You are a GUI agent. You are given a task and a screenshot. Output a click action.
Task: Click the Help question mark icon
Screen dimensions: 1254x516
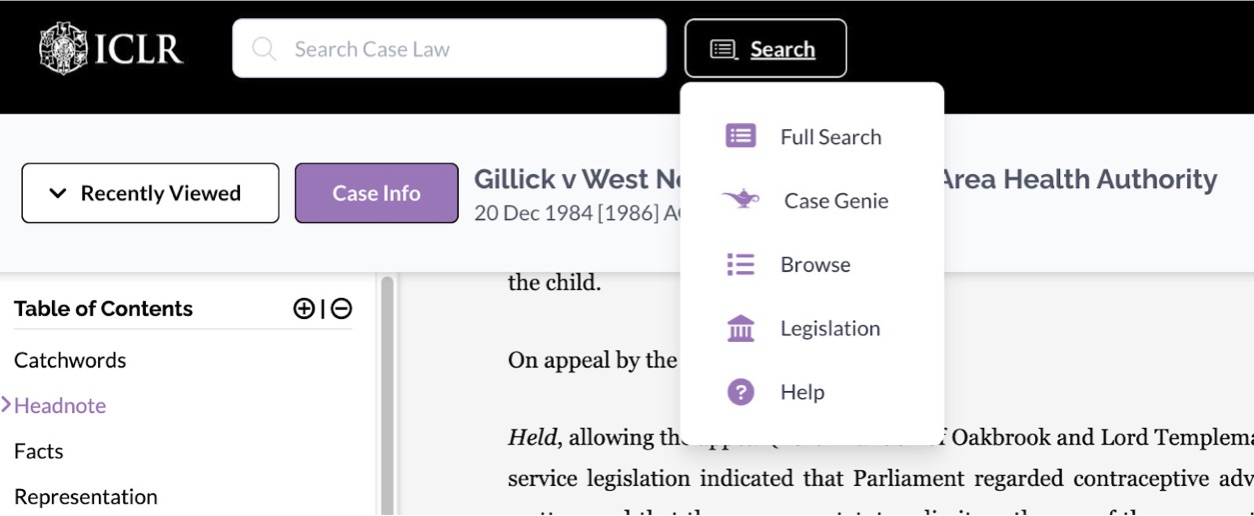(x=740, y=392)
